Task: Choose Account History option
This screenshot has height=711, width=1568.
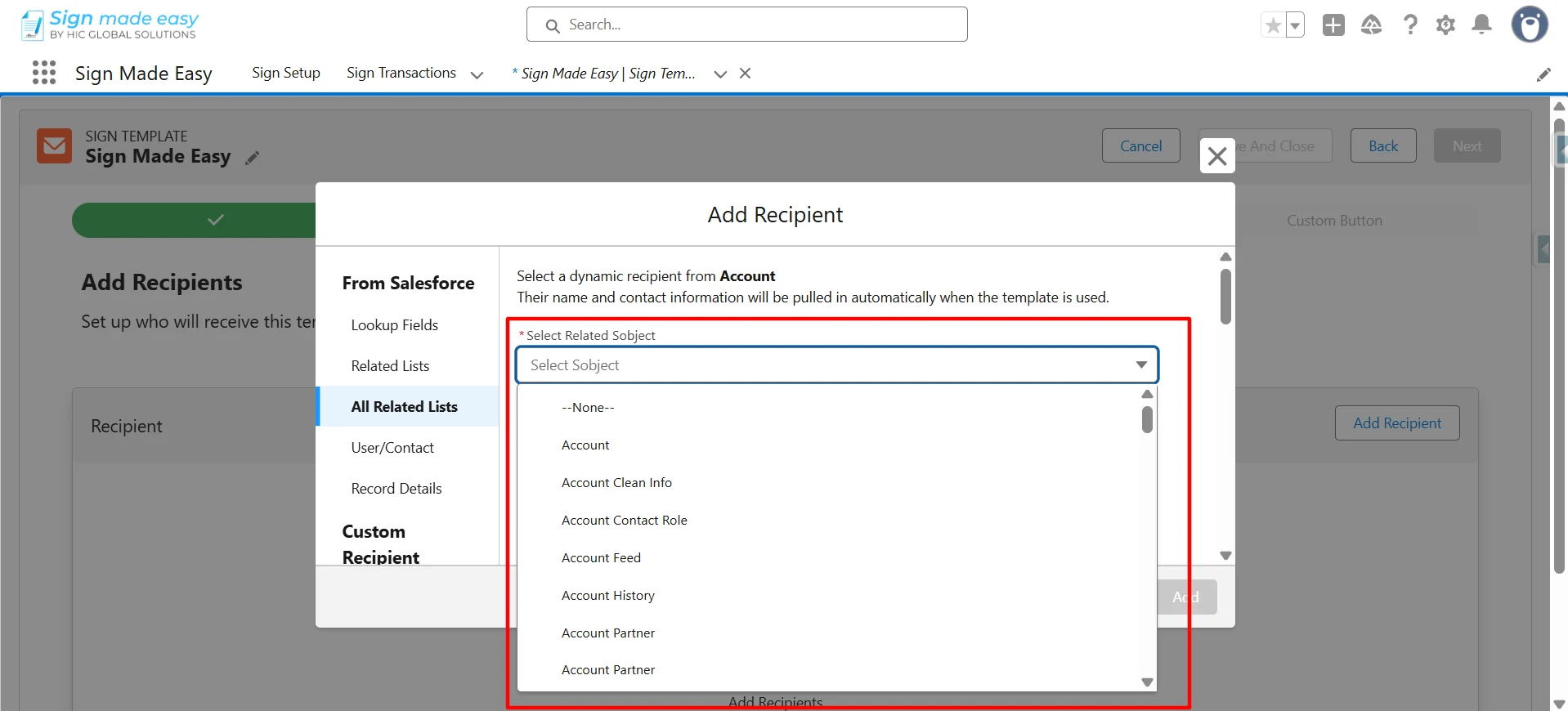Action: coord(829,596)
